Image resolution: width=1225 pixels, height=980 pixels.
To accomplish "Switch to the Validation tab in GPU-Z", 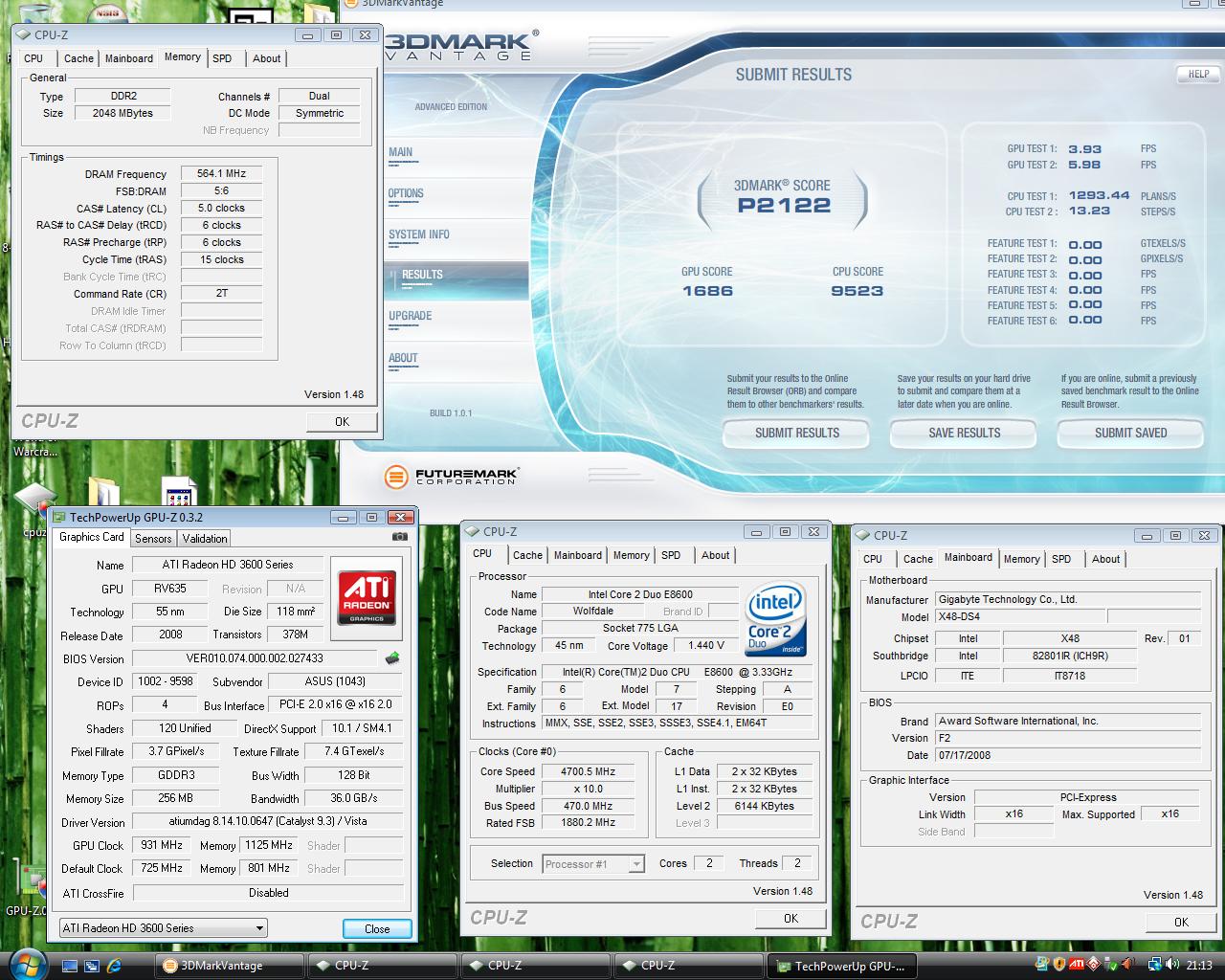I will point(205,539).
